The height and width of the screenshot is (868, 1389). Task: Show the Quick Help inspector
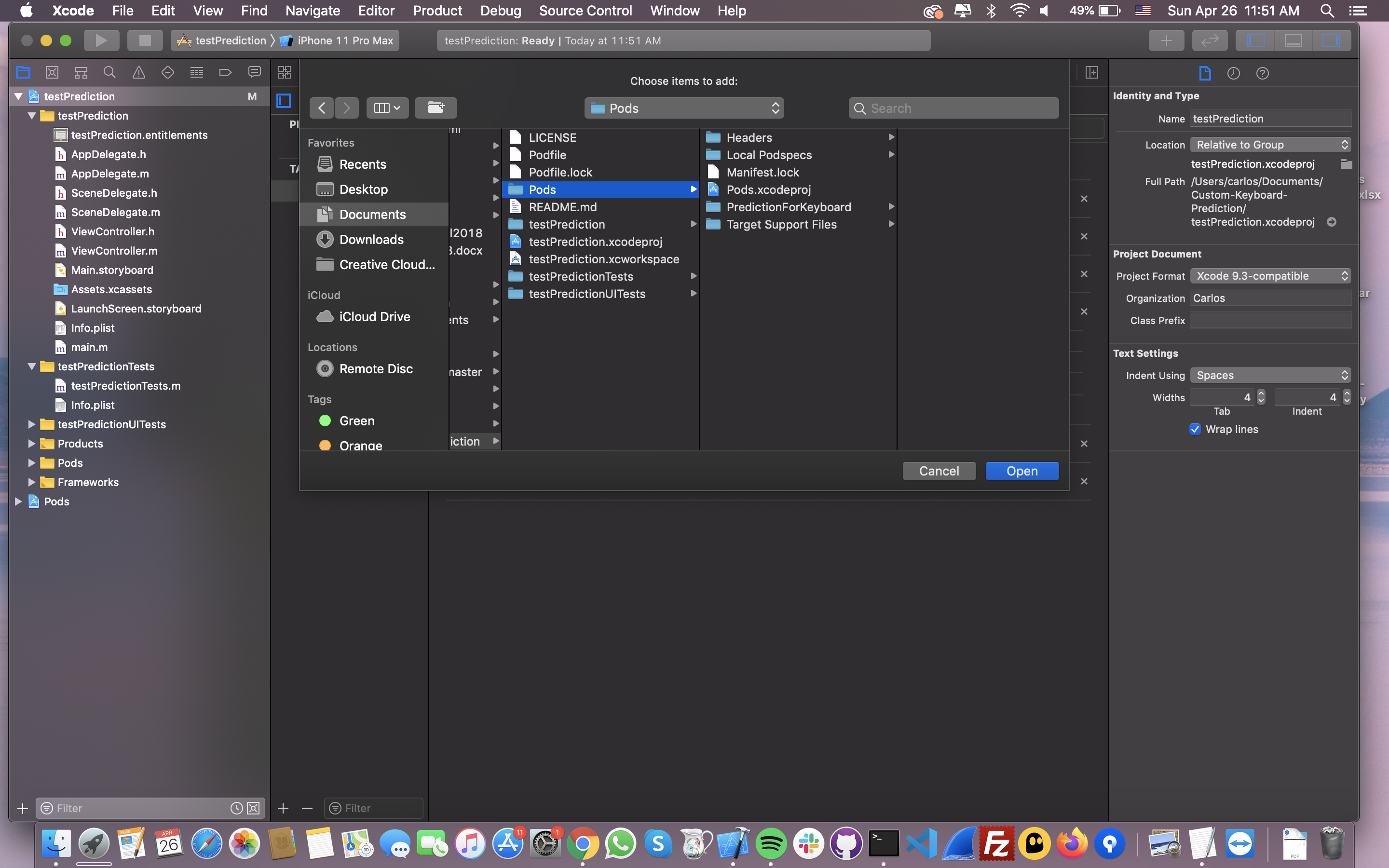pyautogui.click(x=1262, y=73)
